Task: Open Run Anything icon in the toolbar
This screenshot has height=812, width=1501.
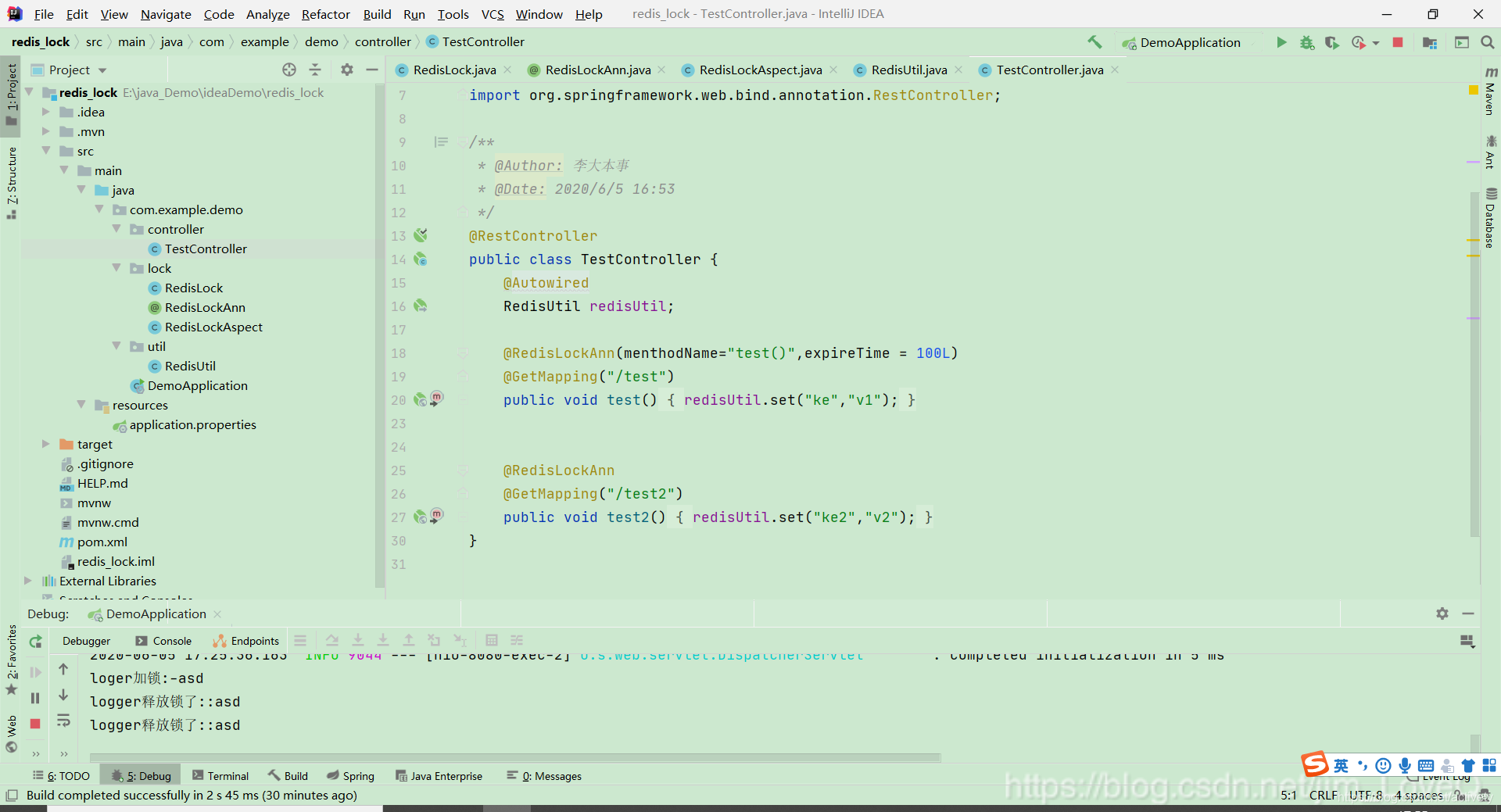Action: pos(1462,42)
